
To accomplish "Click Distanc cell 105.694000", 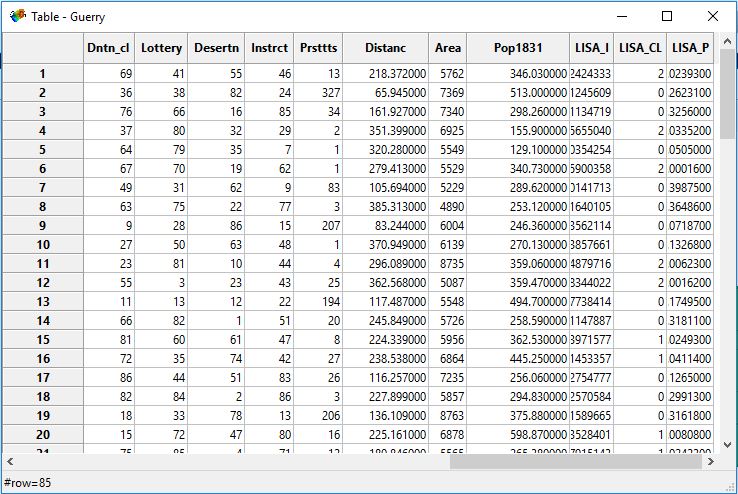I will click(x=385, y=188).
